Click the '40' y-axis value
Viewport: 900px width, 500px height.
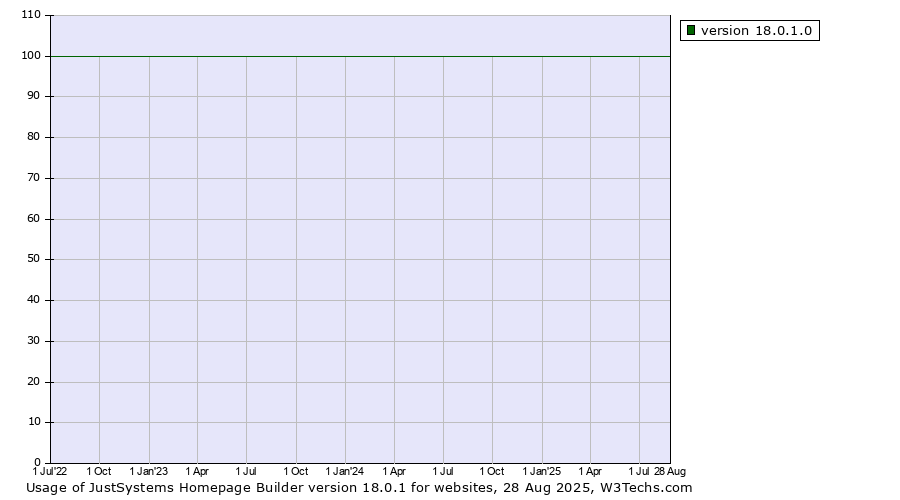34,300
